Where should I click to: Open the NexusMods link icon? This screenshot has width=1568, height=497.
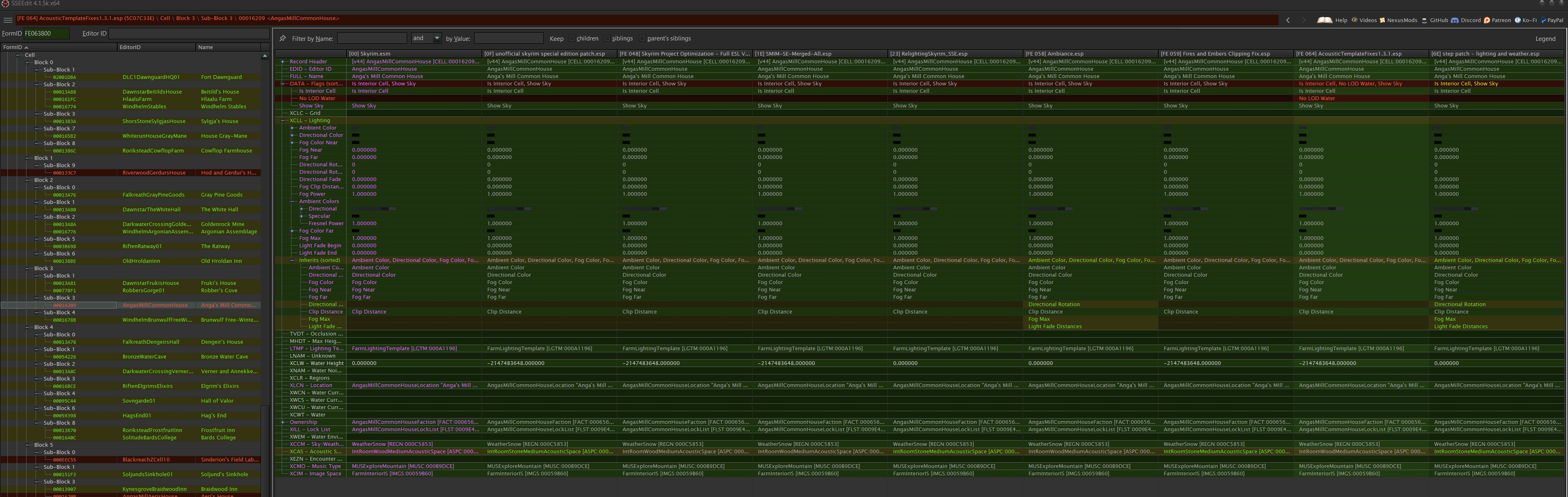[x=1382, y=20]
